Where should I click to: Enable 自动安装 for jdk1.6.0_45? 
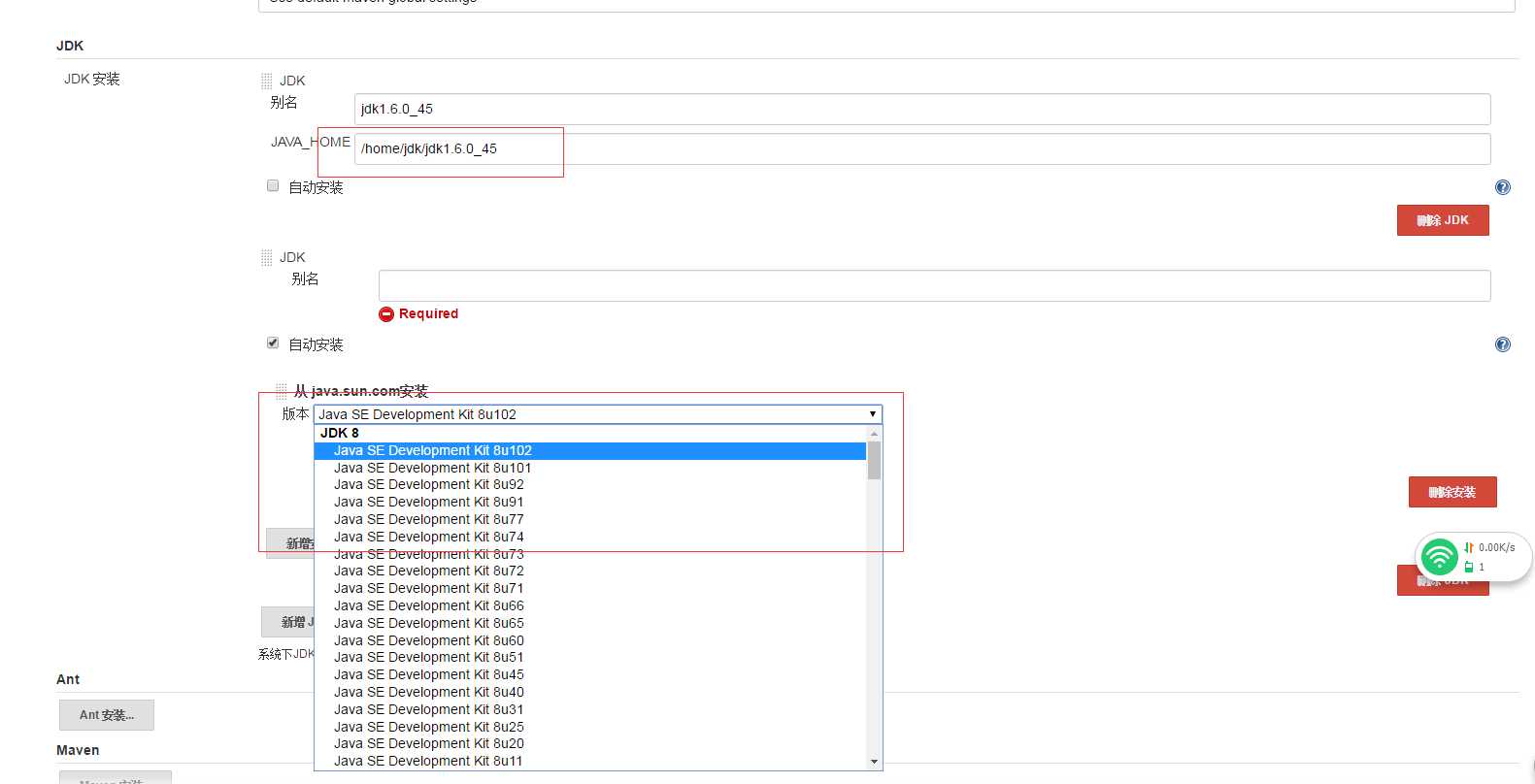[273, 185]
